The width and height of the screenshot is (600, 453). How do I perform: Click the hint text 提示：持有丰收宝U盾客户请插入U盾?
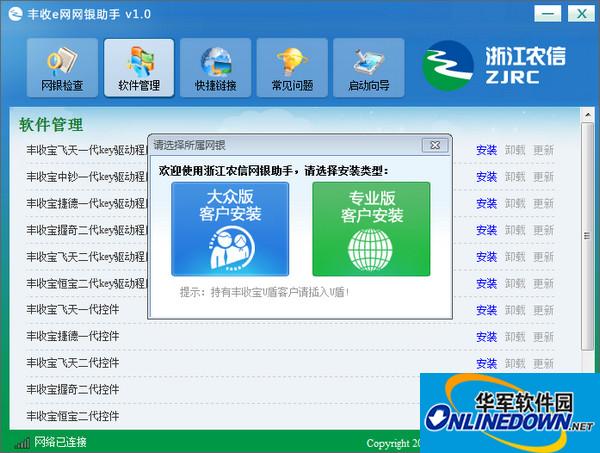264,293
